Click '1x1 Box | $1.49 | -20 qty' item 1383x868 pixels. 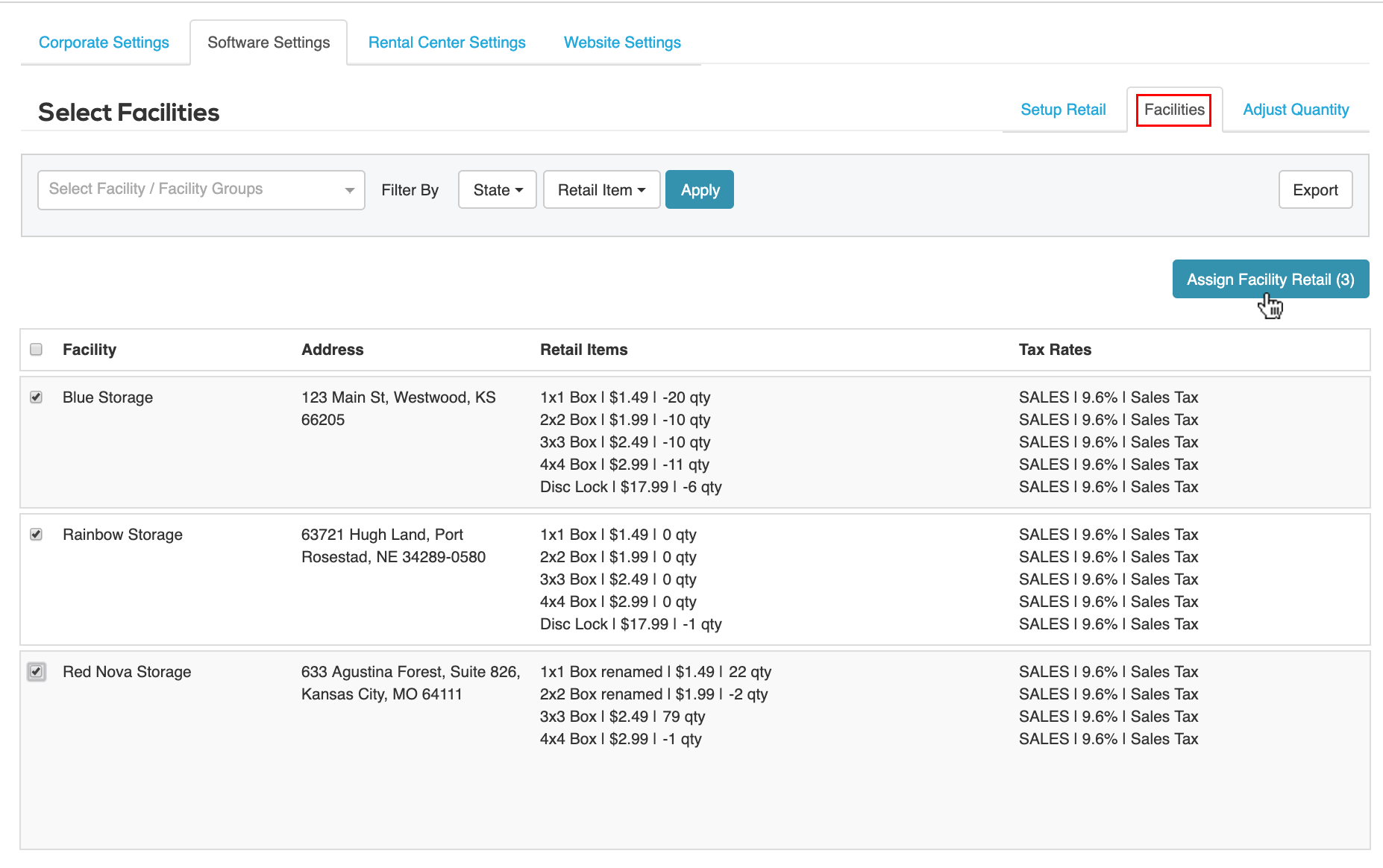pyautogui.click(x=625, y=397)
